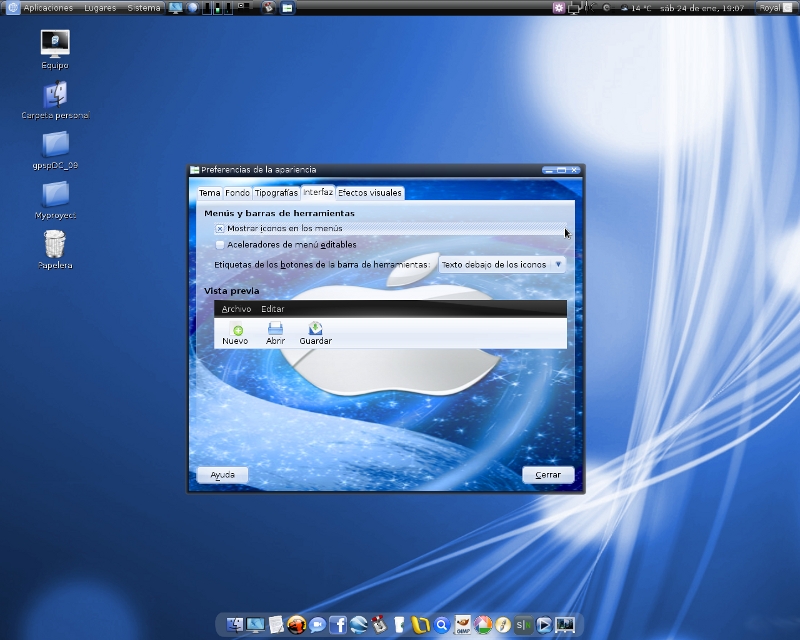Open the Facebook icon in dock
This screenshot has width=800, height=640.
pos(338,625)
